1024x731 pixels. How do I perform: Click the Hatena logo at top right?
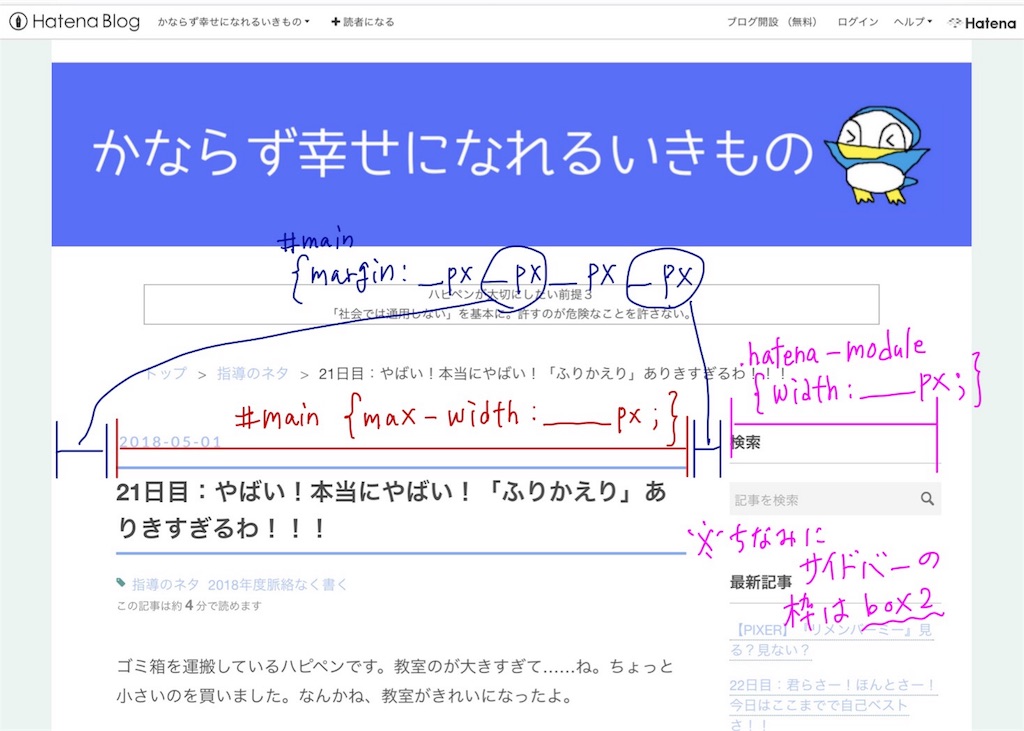pos(981,22)
